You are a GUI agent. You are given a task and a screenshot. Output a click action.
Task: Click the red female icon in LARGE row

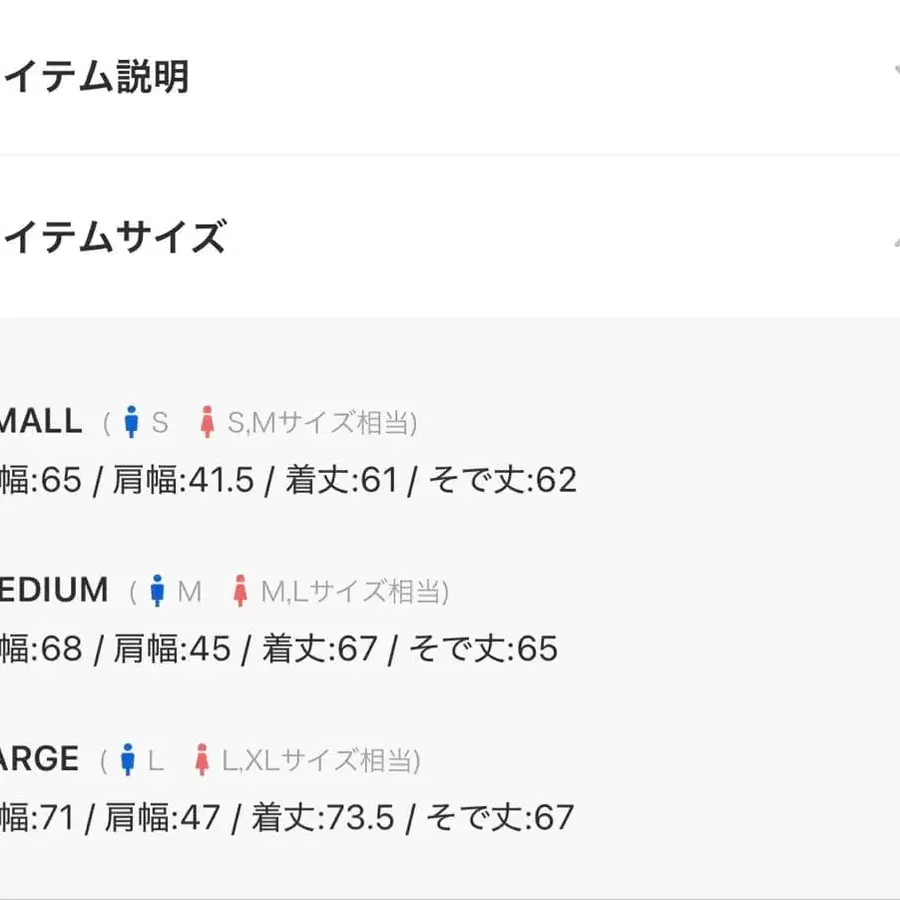(201, 761)
